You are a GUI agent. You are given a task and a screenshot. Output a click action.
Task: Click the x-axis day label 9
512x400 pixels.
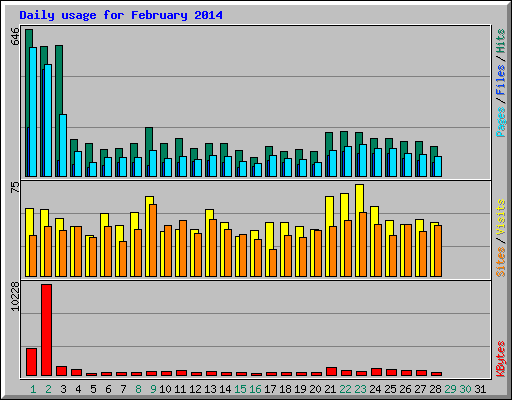153,389
